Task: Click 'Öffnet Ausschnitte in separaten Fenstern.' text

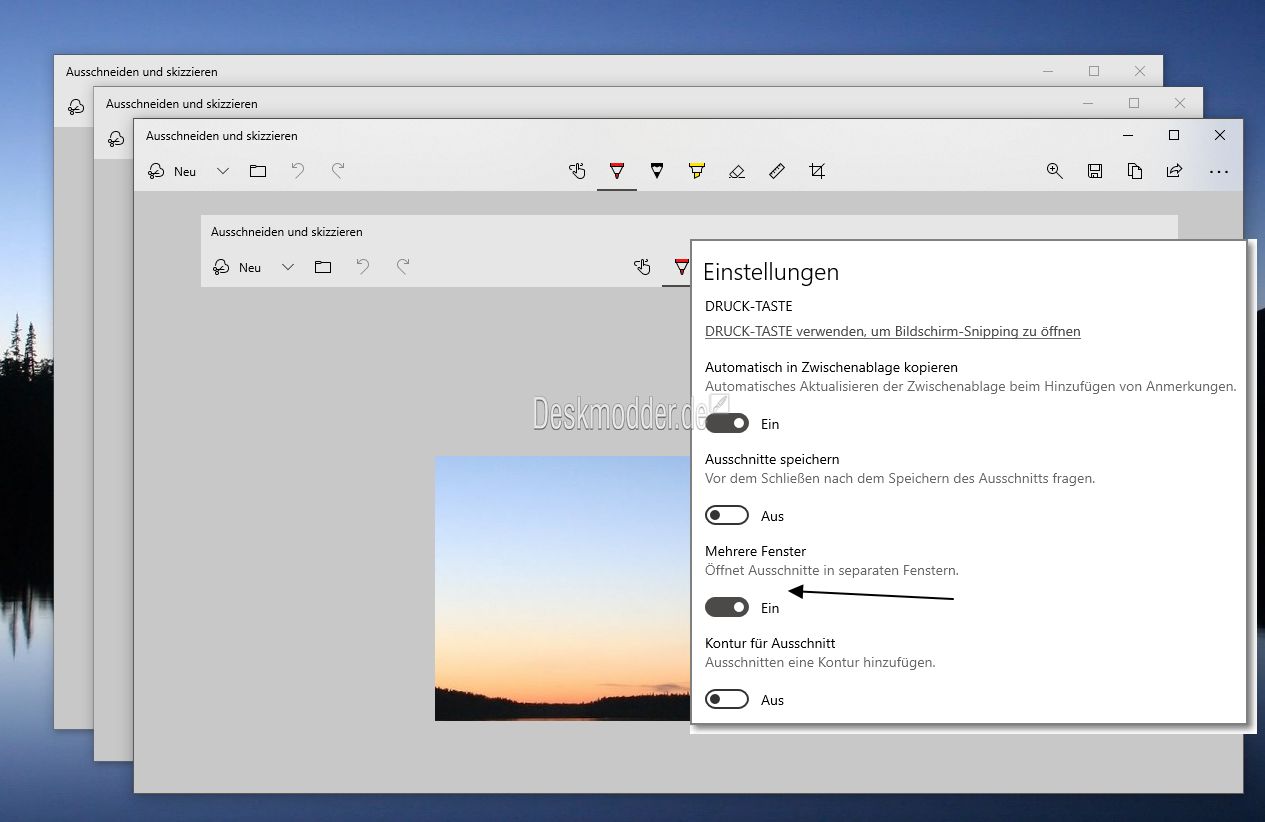Action: [x=832, y=570]
